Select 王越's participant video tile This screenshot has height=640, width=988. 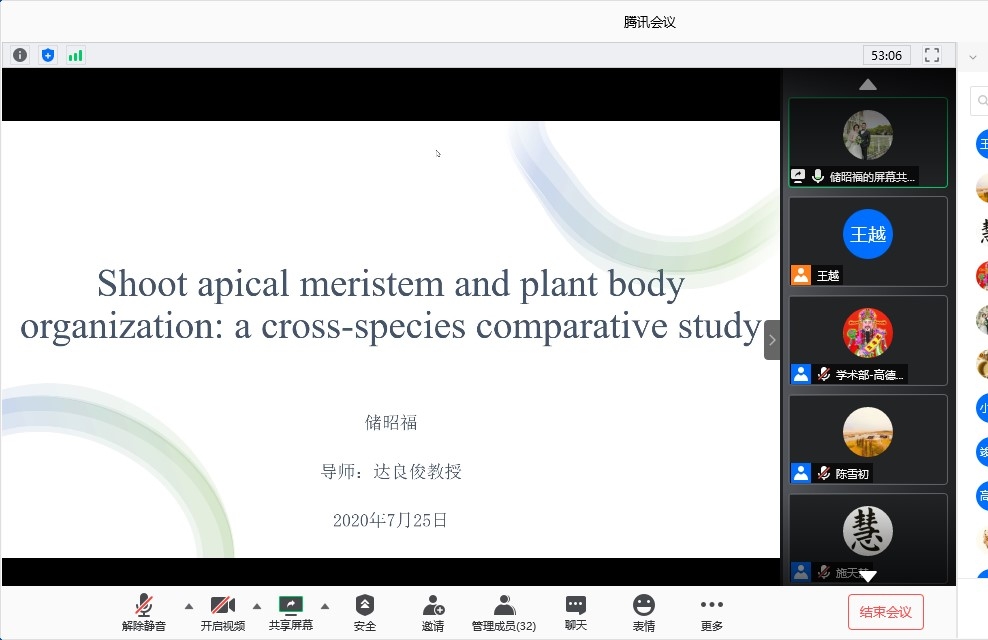pyautogui.click(x=867, y=241)
